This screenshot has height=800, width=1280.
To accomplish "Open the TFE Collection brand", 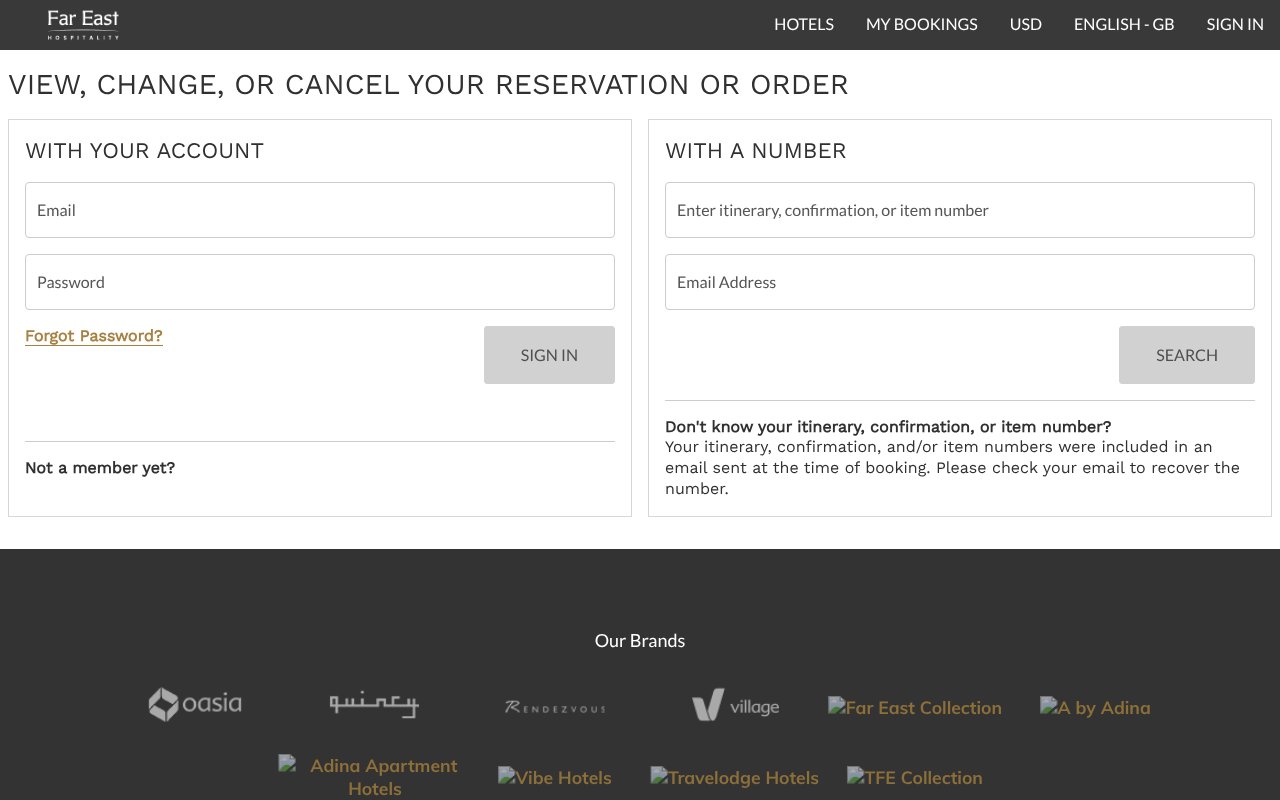I will click(914, 777).
